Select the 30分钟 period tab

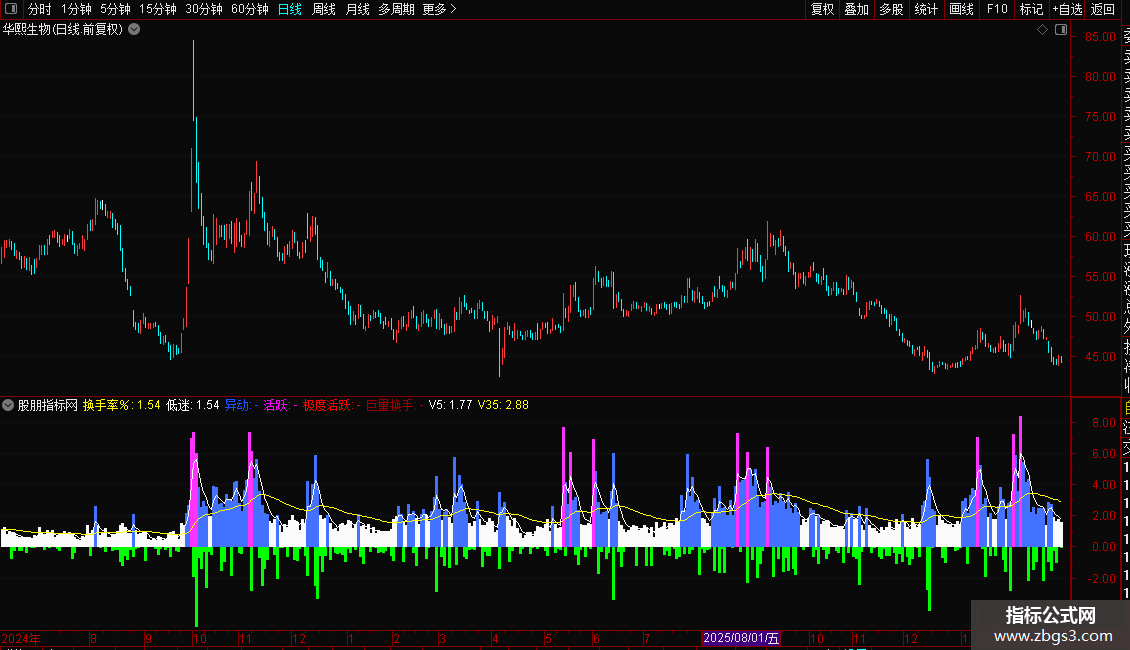coord(204,9)
